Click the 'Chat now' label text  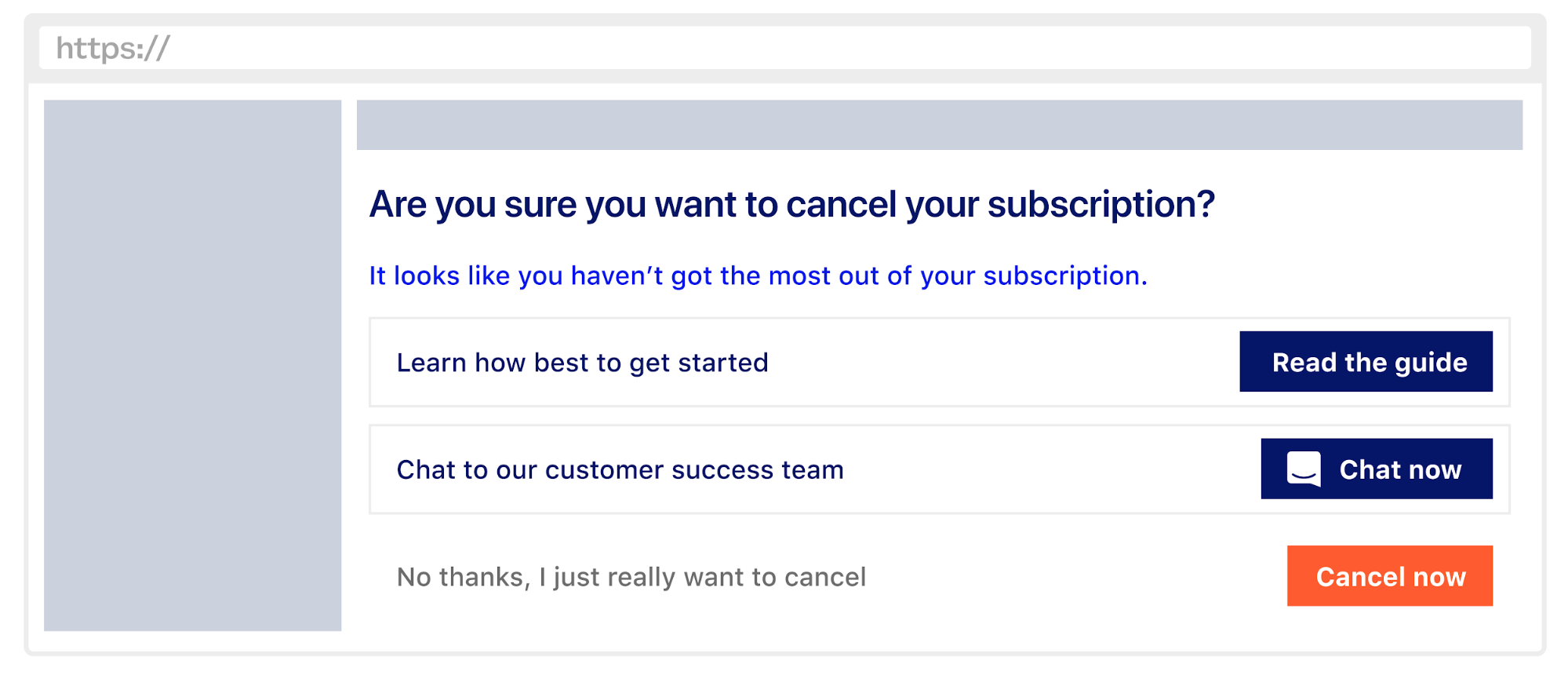(1400, 469)
